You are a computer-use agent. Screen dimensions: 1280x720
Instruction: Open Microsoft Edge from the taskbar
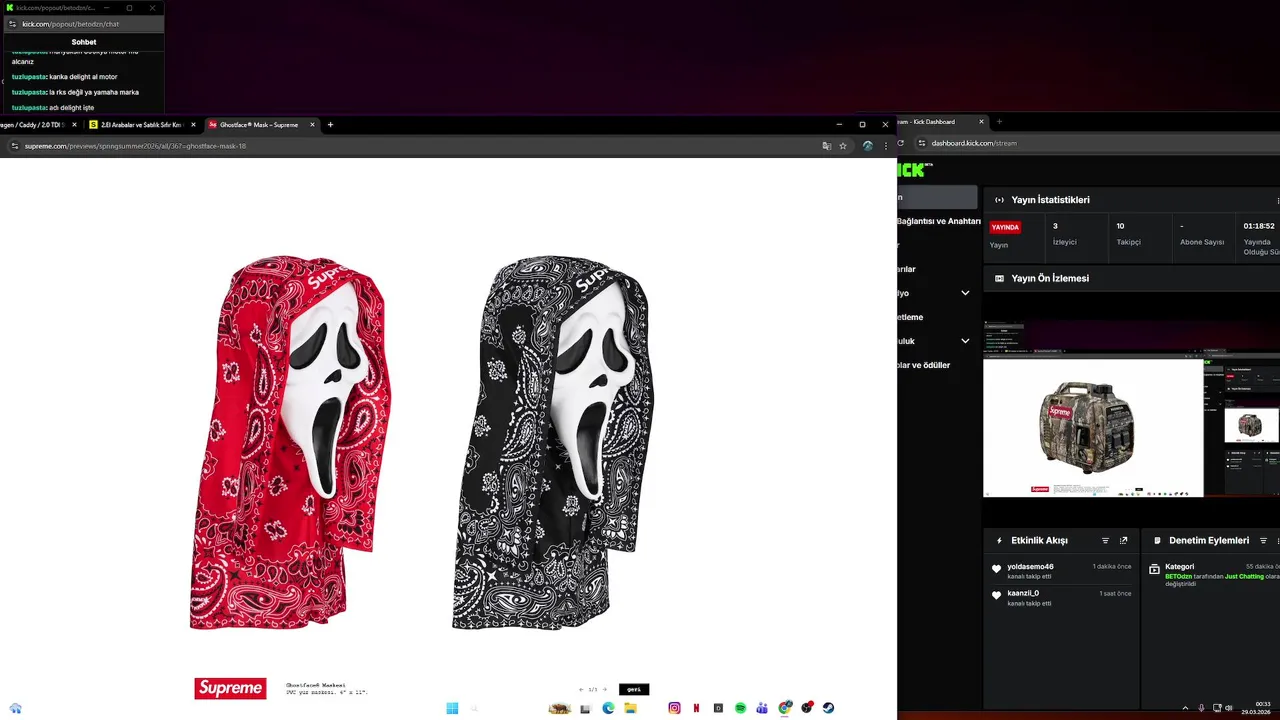608,708
